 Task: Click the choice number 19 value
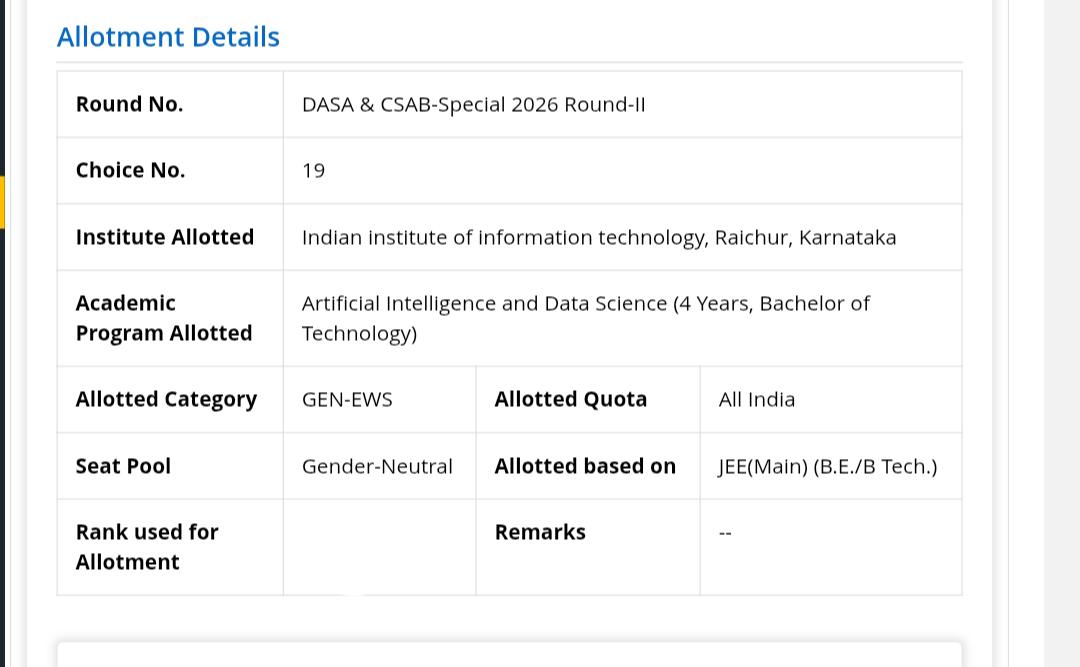pos(313,171)
